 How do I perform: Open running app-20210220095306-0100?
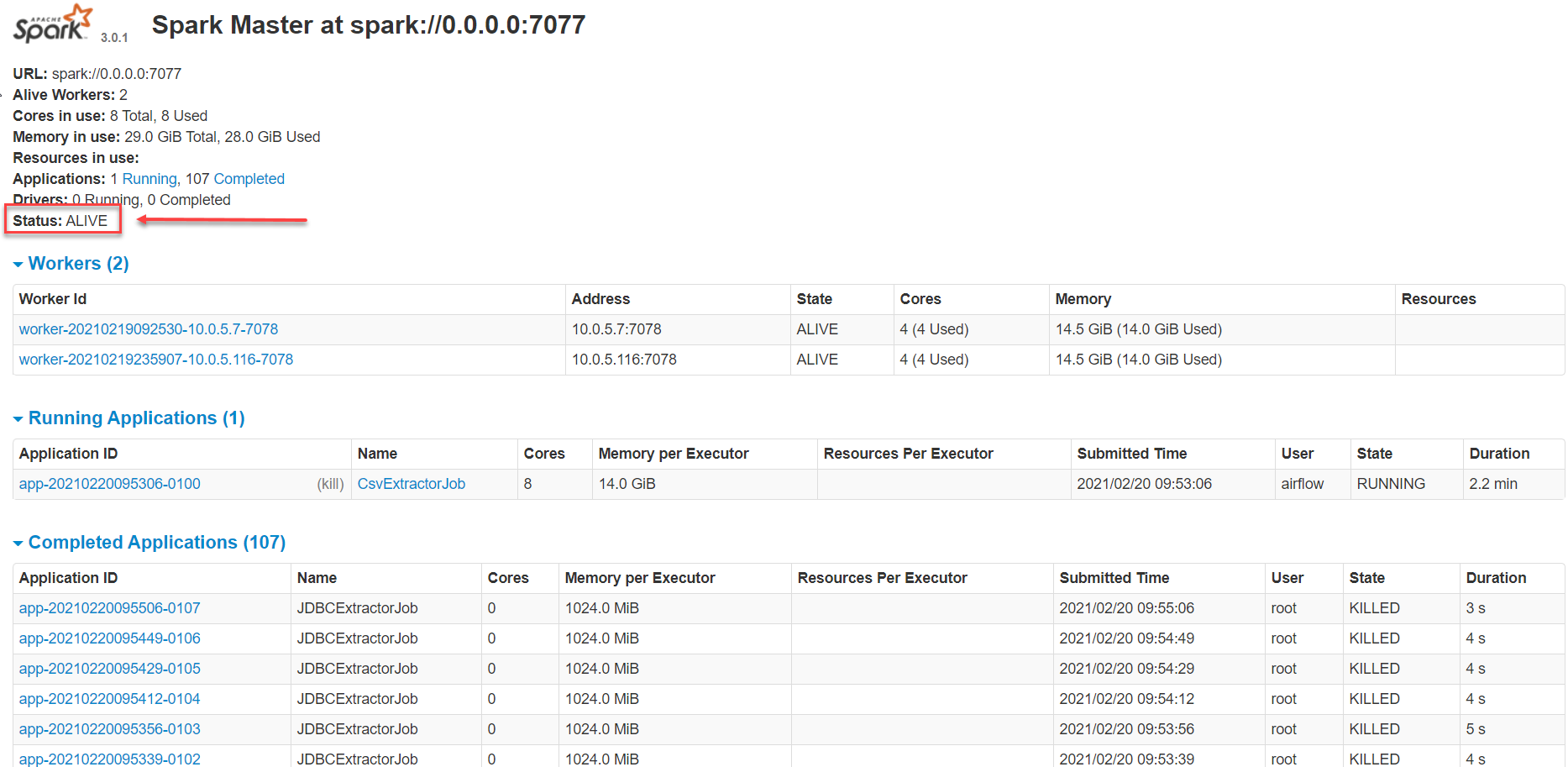(109, 484)
